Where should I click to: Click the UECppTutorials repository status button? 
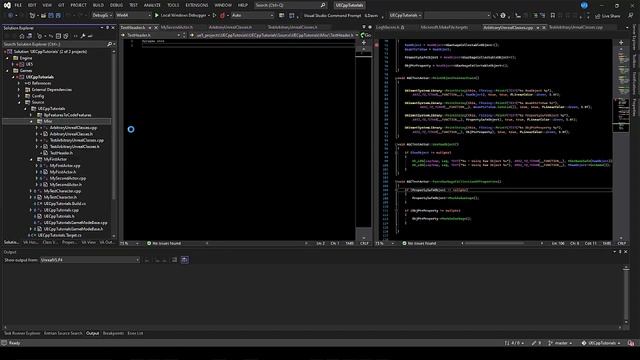pyautogui.click(x=600, y=343)
